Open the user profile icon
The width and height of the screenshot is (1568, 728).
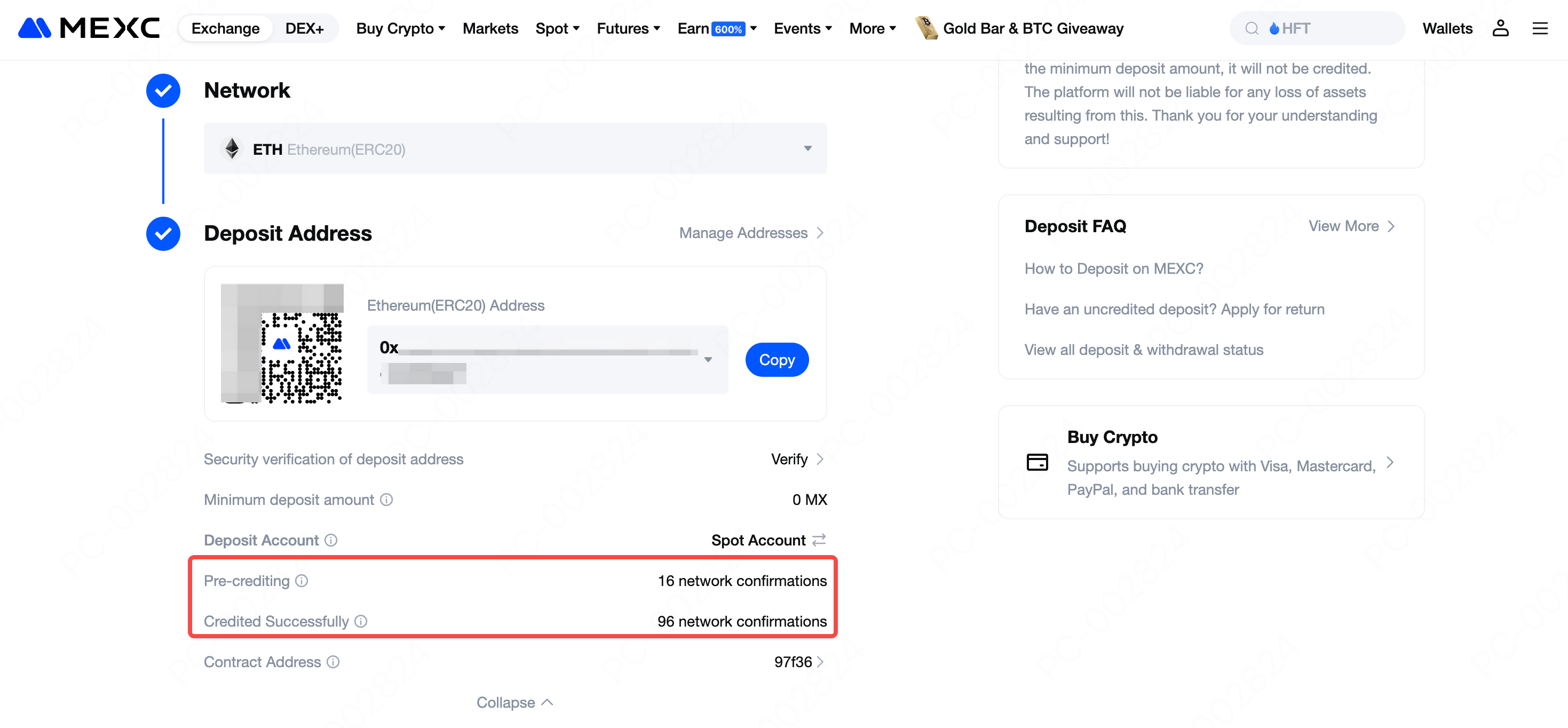pyautogui.click(x=1500, y=28)
